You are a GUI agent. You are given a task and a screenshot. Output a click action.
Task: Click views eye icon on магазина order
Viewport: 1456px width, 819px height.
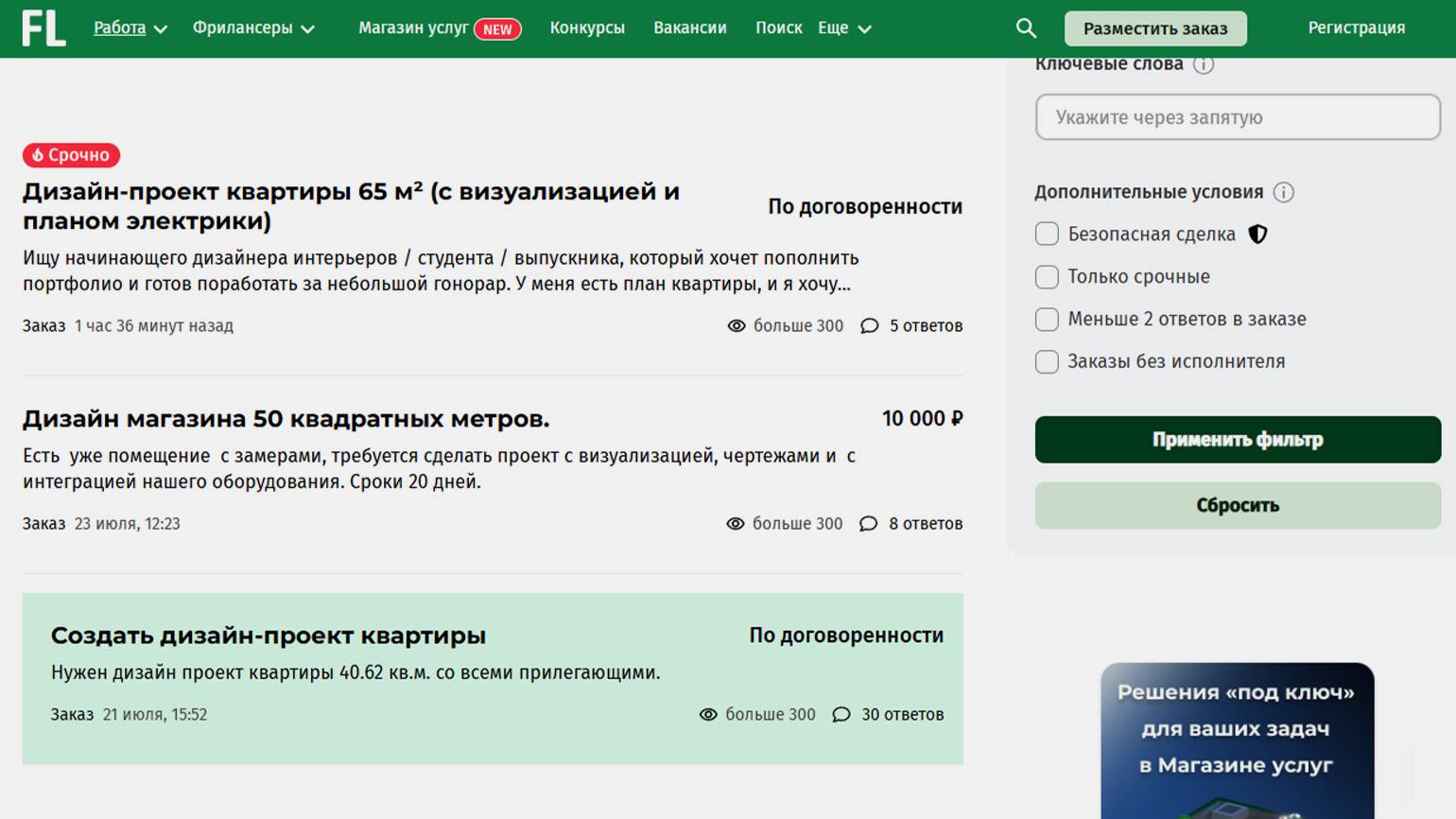click(735, 524)
